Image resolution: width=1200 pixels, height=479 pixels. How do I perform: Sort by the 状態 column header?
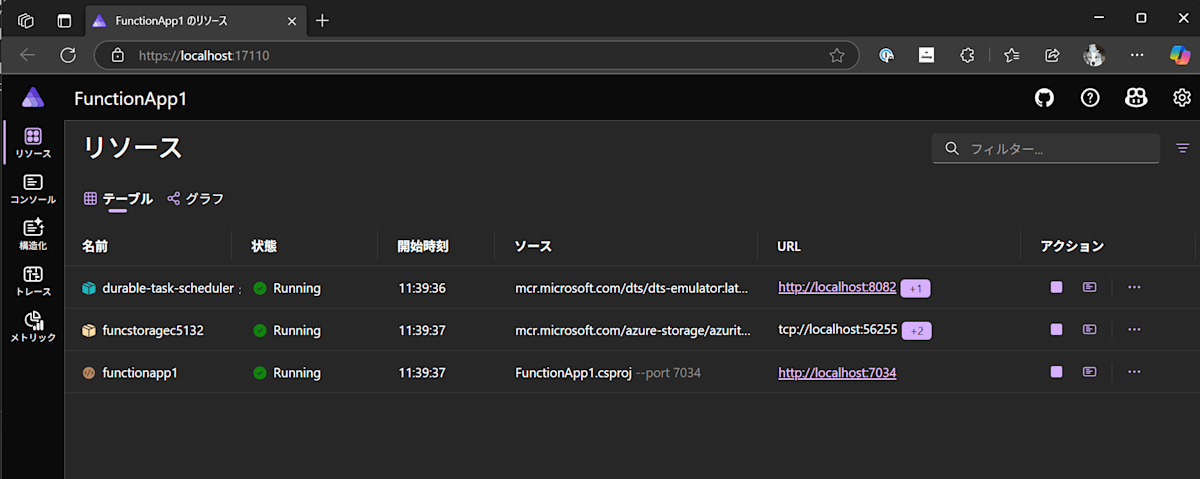point(264,246)
